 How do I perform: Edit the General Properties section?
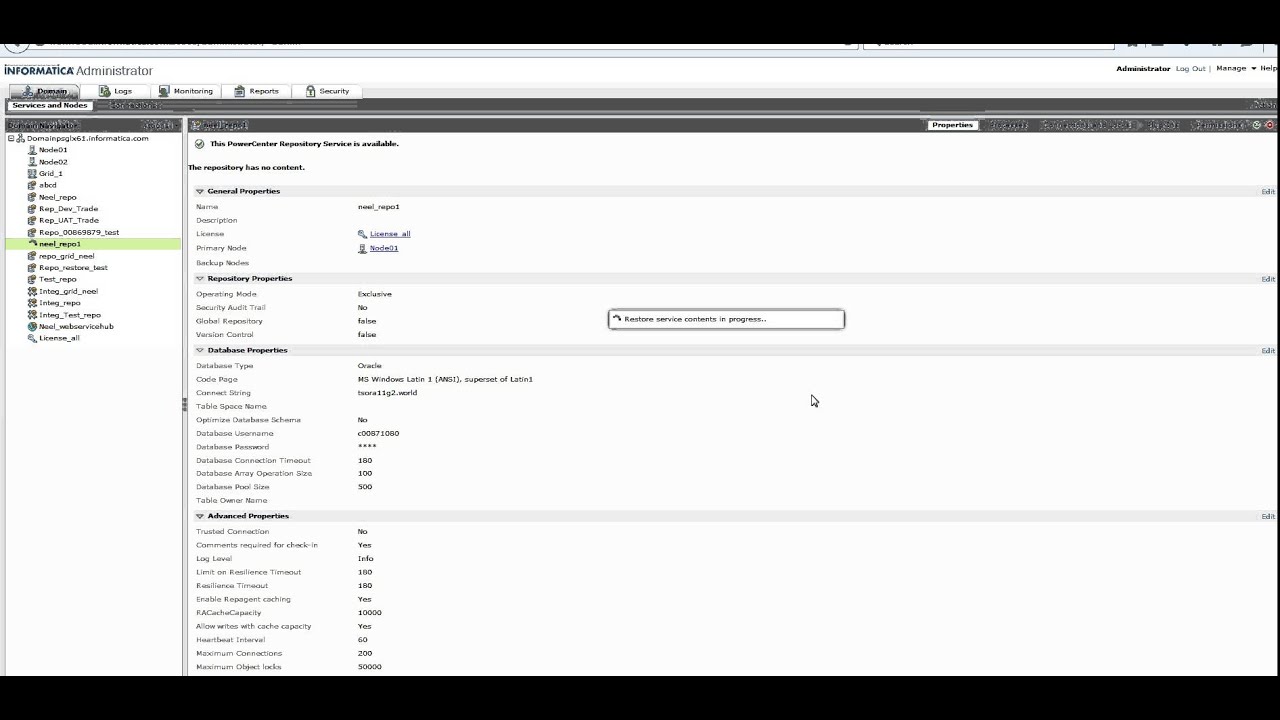[1268, 192]
